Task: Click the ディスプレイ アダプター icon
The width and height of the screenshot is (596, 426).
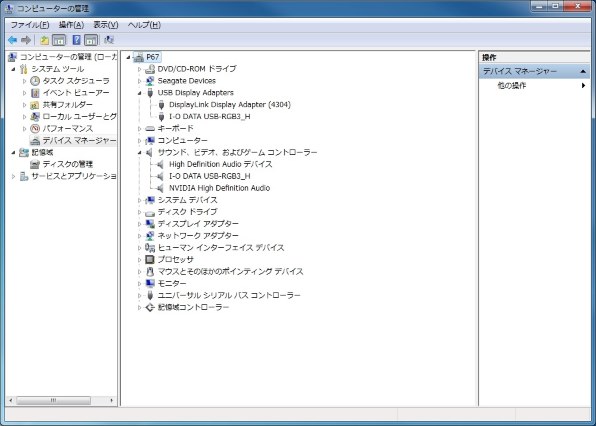Action: pos(150,224)
